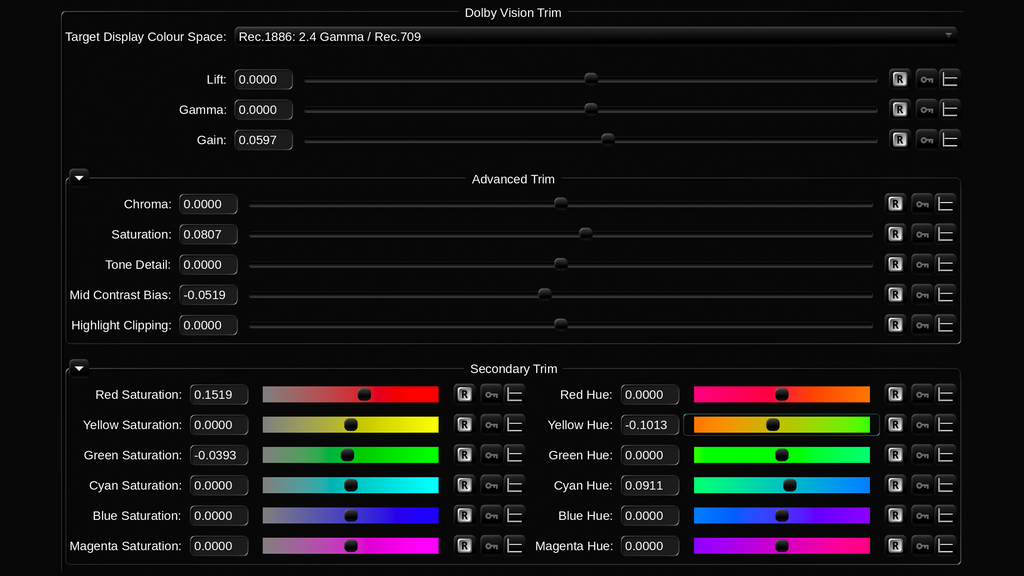
Task: Reset Cyan Saturation with its R button
Action: (x=464, y=485)
